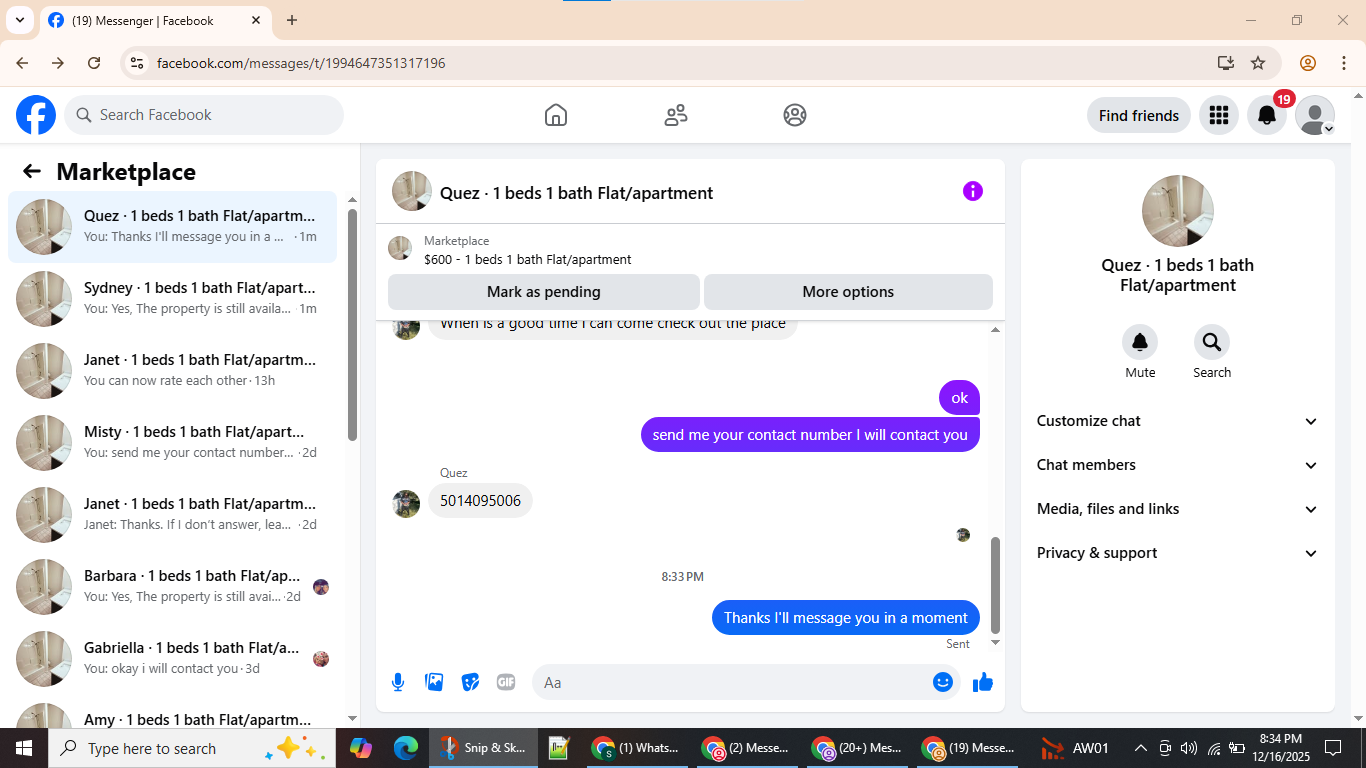
Task: Open the Friends icon in top navigation
Action: (676, 115)
